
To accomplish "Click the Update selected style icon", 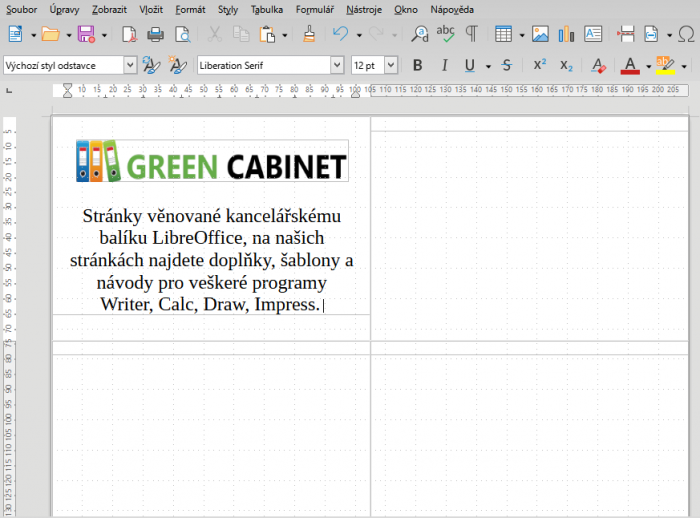I will (151, 66).
